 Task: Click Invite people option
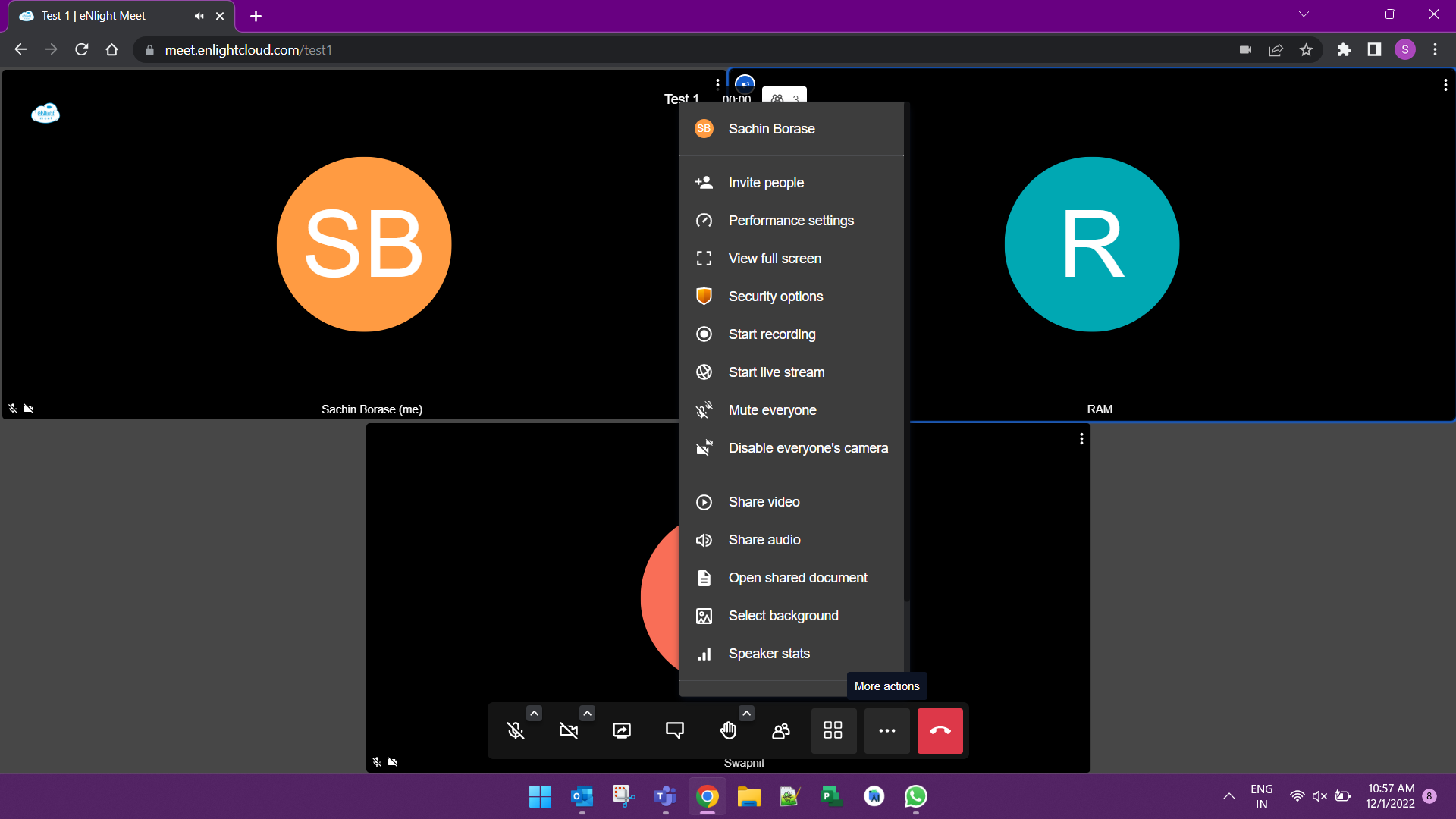pos(766,183)
